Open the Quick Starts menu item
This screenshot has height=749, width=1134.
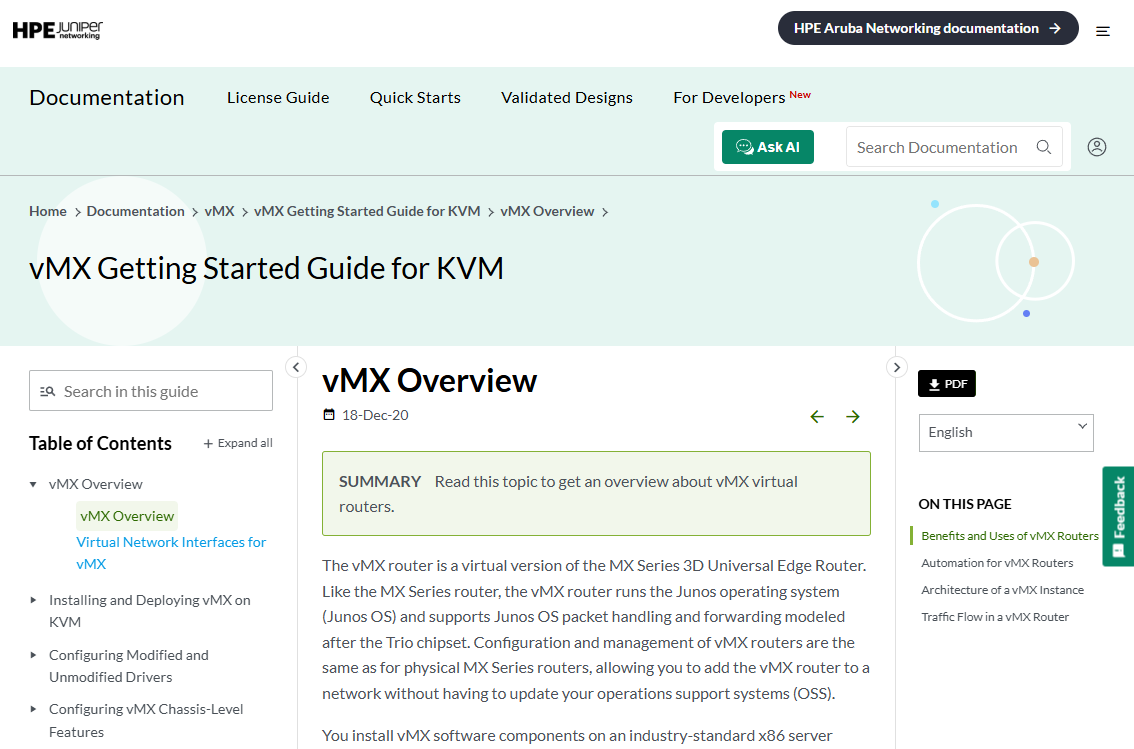(x=415, y=98)
